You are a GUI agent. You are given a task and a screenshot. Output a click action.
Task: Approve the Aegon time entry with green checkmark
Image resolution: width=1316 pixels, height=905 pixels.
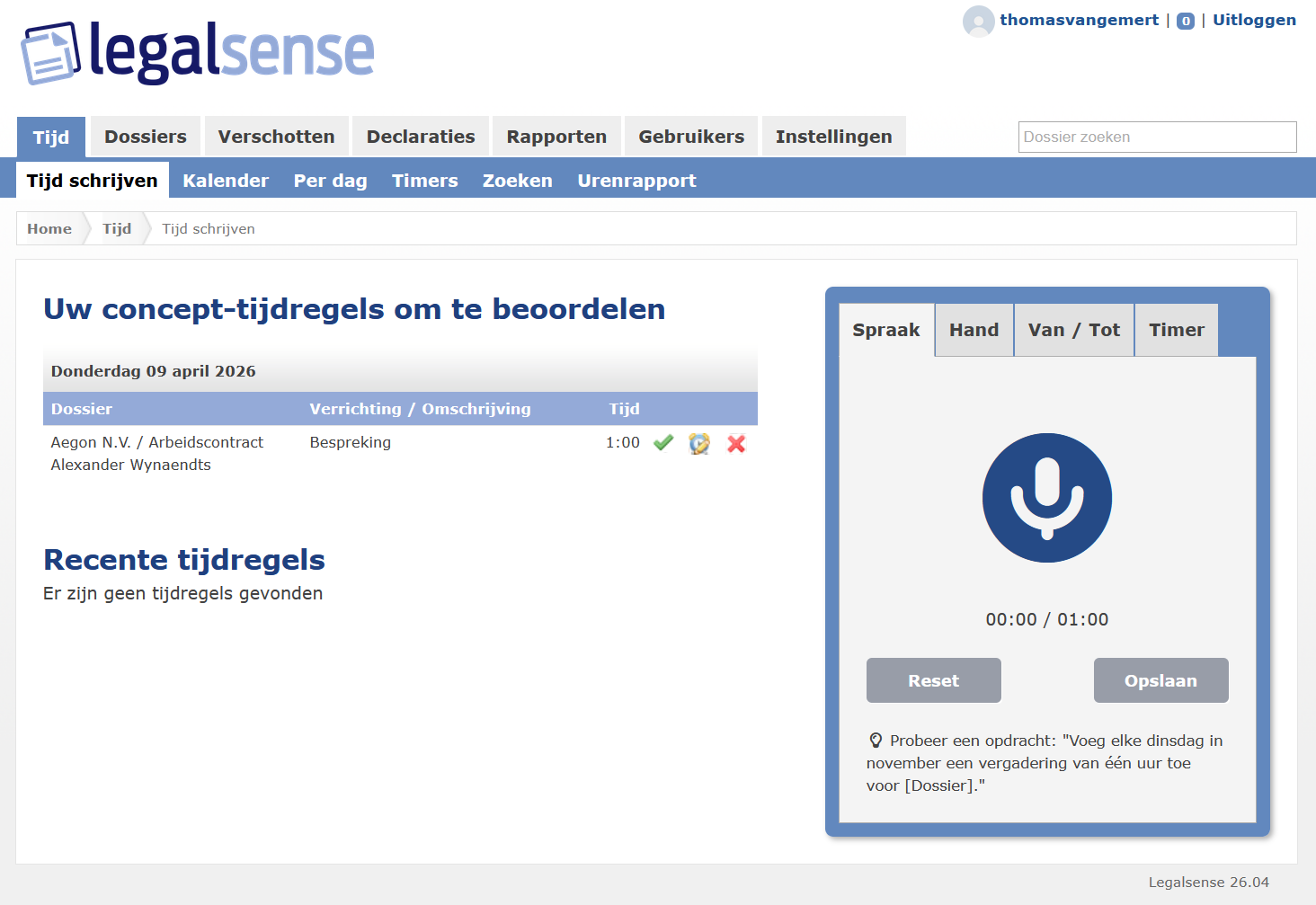[663, 443]
